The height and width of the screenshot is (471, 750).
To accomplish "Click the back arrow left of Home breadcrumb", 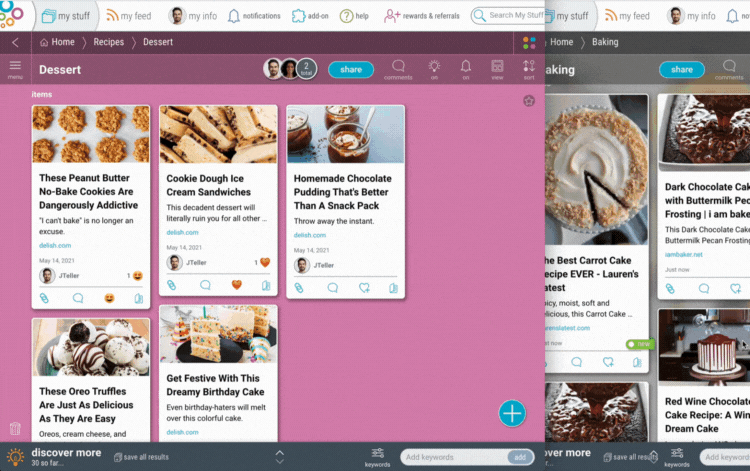I will point(15,42).
